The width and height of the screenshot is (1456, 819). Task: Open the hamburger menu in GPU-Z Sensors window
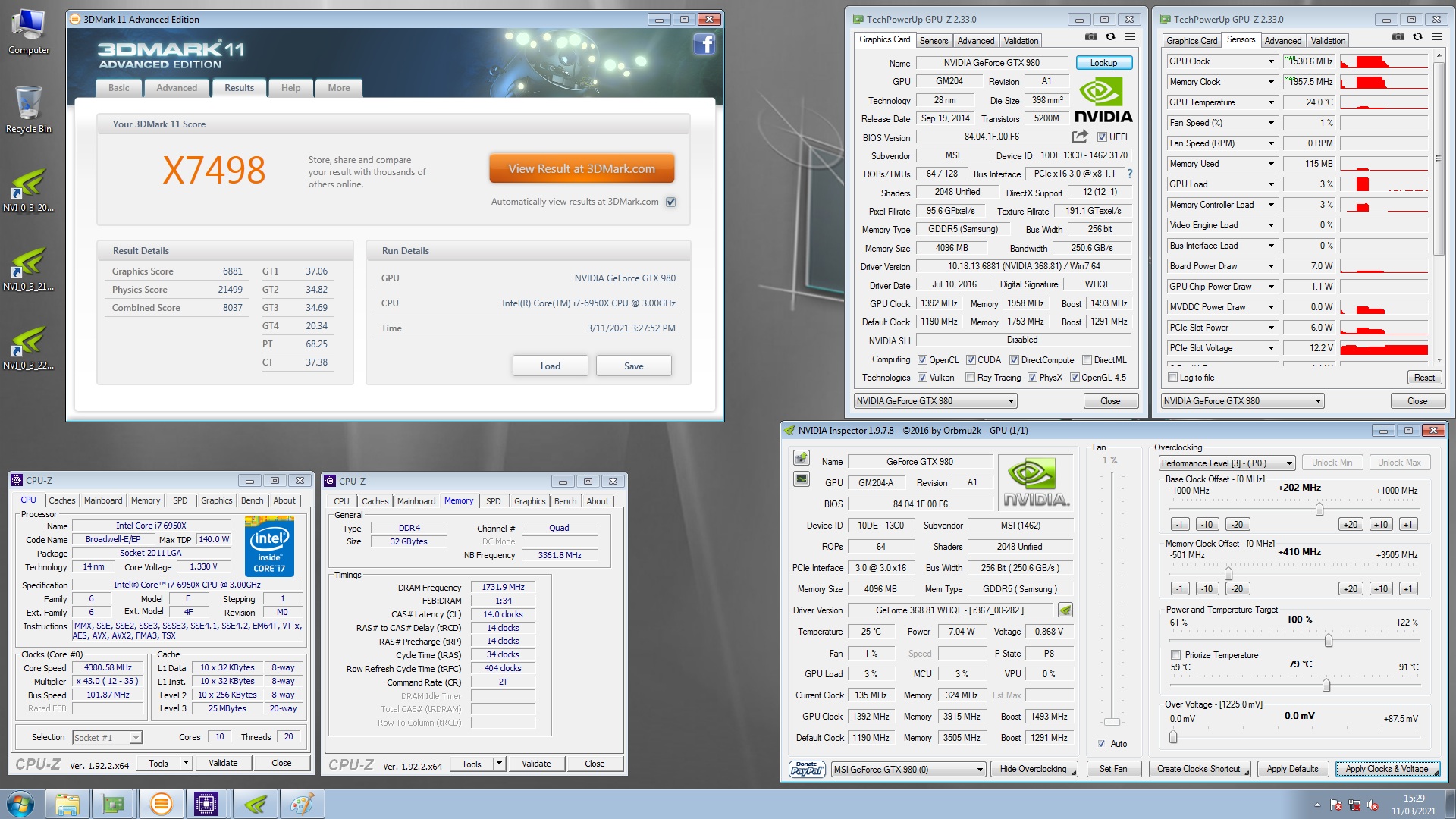point(1437,37)
